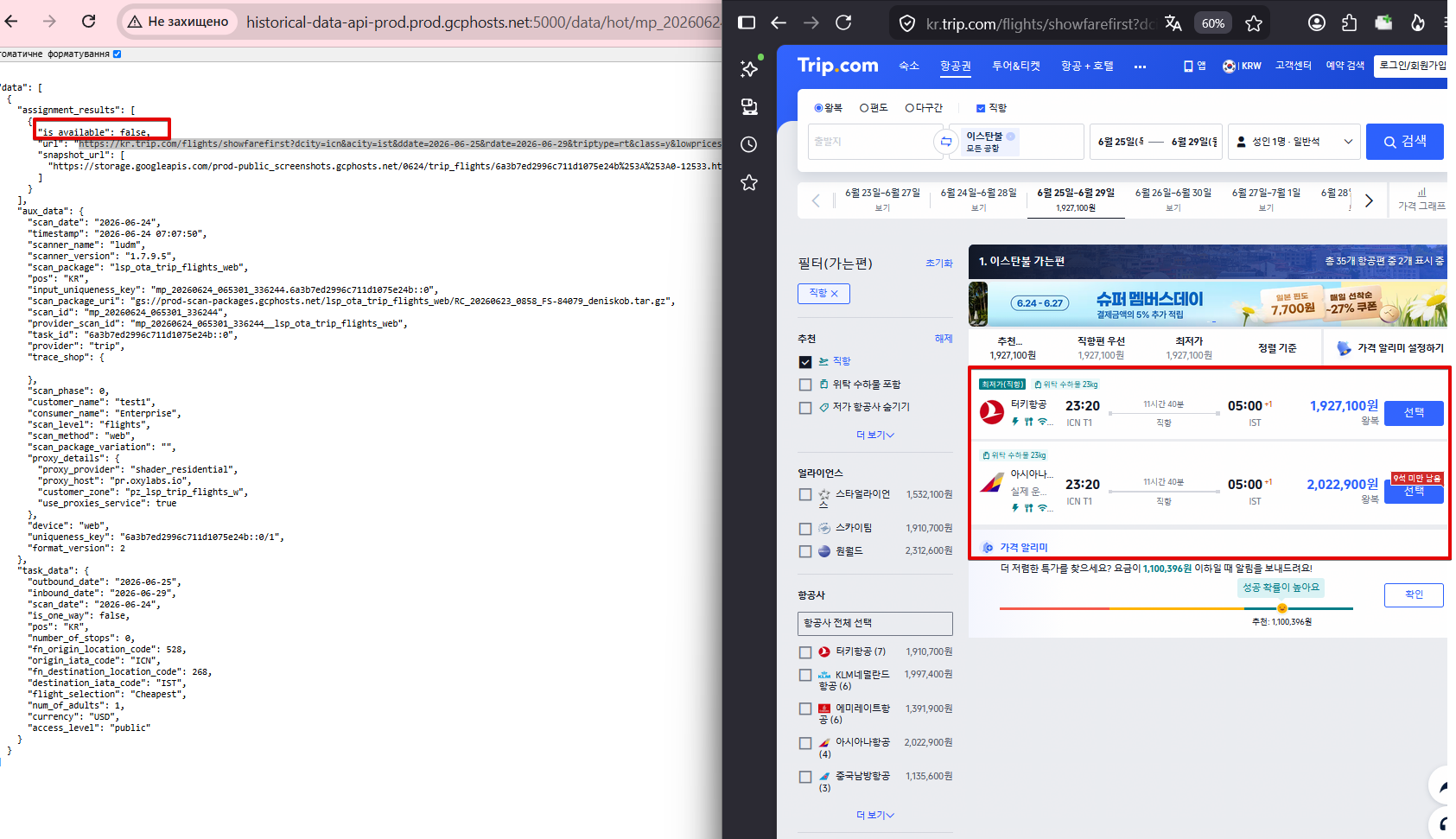
Task: Open the browser profile account icon
Action: click(x=1317, y=22)
